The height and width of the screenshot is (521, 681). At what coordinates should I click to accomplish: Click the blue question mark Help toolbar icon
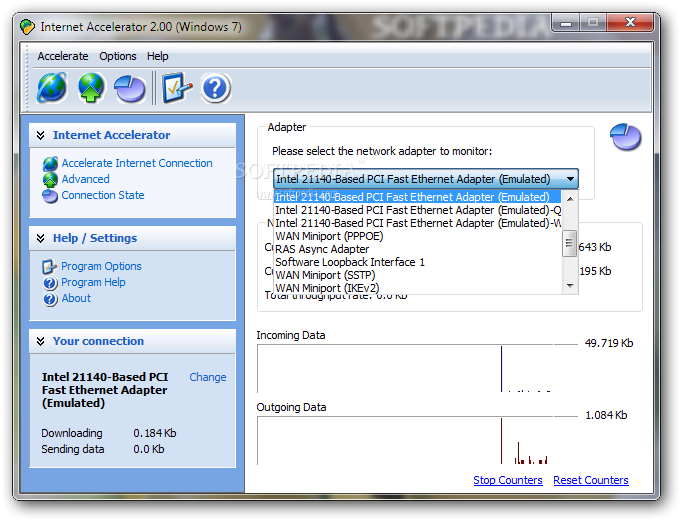coord(216,88)
